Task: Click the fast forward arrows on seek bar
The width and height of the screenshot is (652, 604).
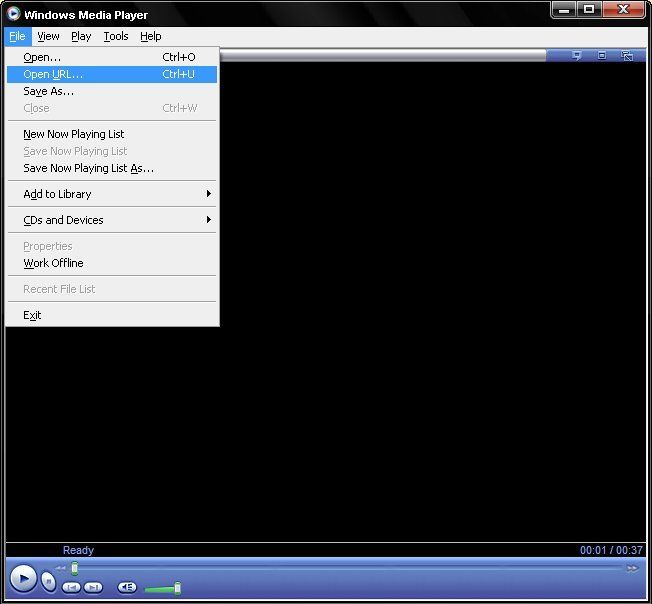Action: (632, 568)
